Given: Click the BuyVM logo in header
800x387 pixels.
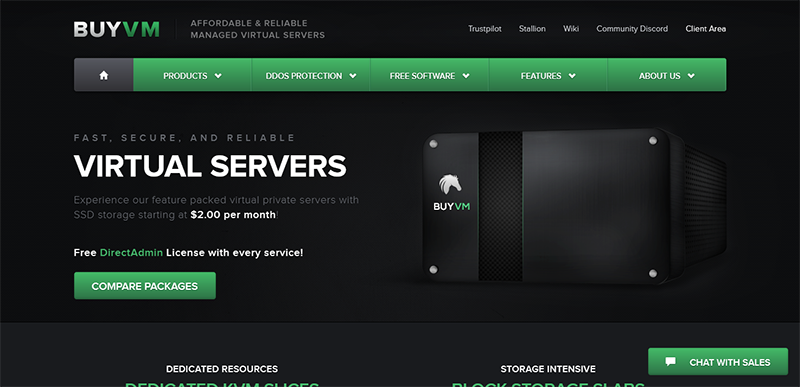Looking at the screenshot, I should (117, 29).
